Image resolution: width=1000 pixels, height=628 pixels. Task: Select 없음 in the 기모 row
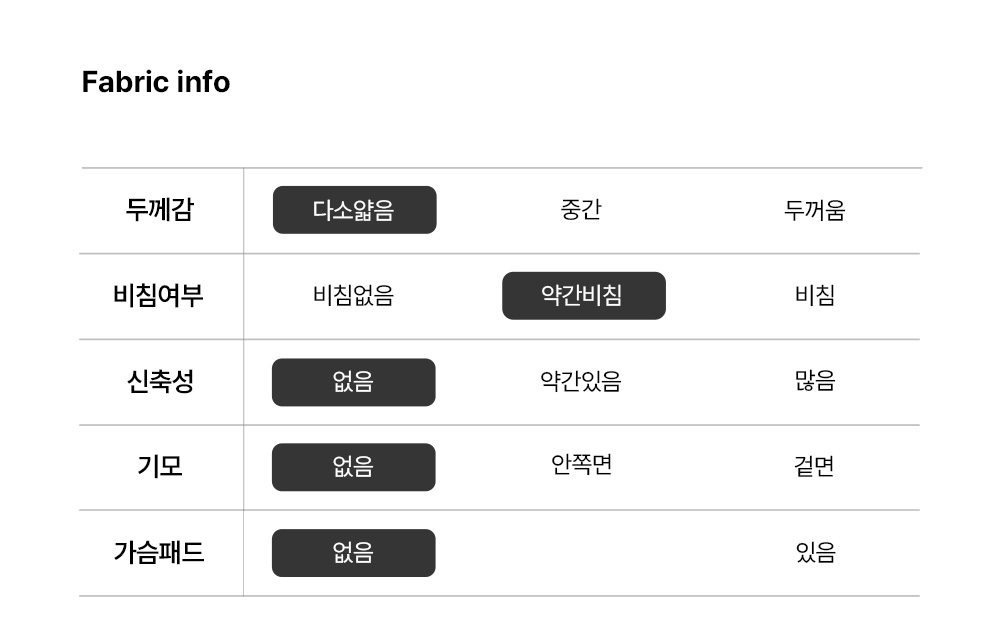click(353, 467)
